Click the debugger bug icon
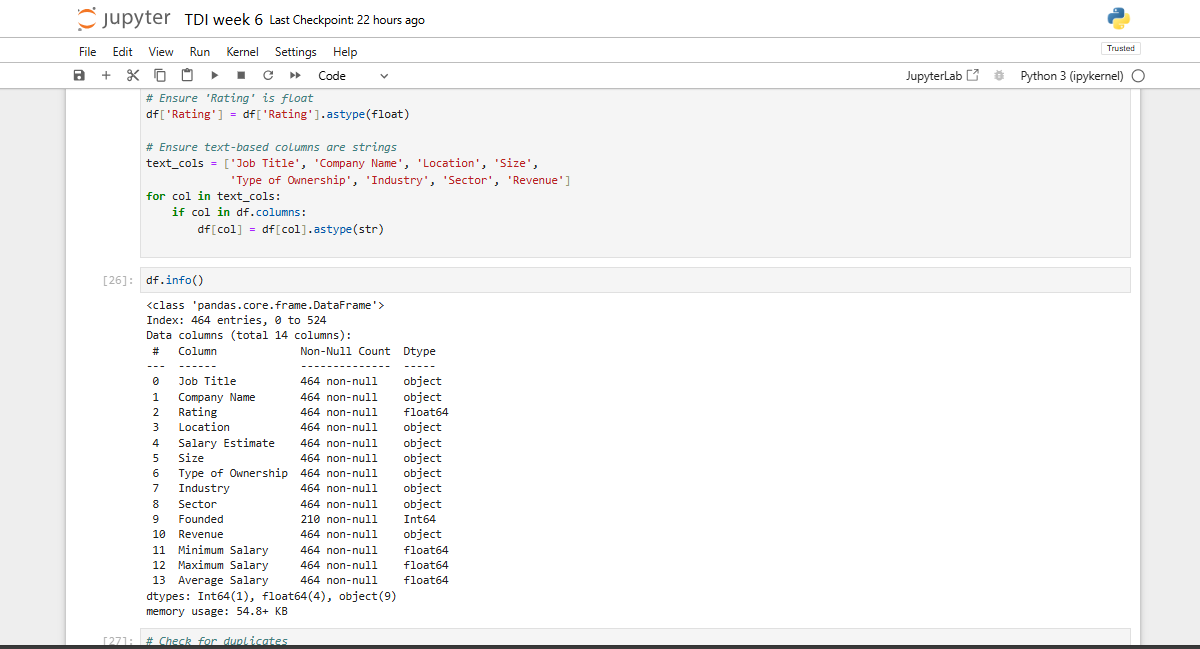 (x=998, y=76)
